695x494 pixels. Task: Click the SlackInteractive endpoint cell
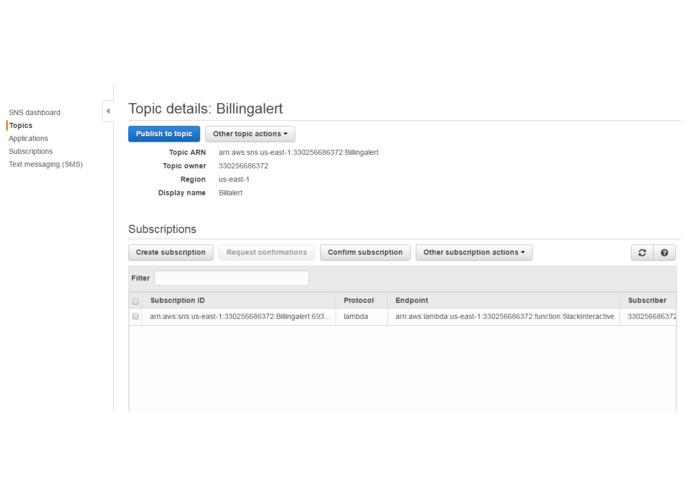pos(505,316)
